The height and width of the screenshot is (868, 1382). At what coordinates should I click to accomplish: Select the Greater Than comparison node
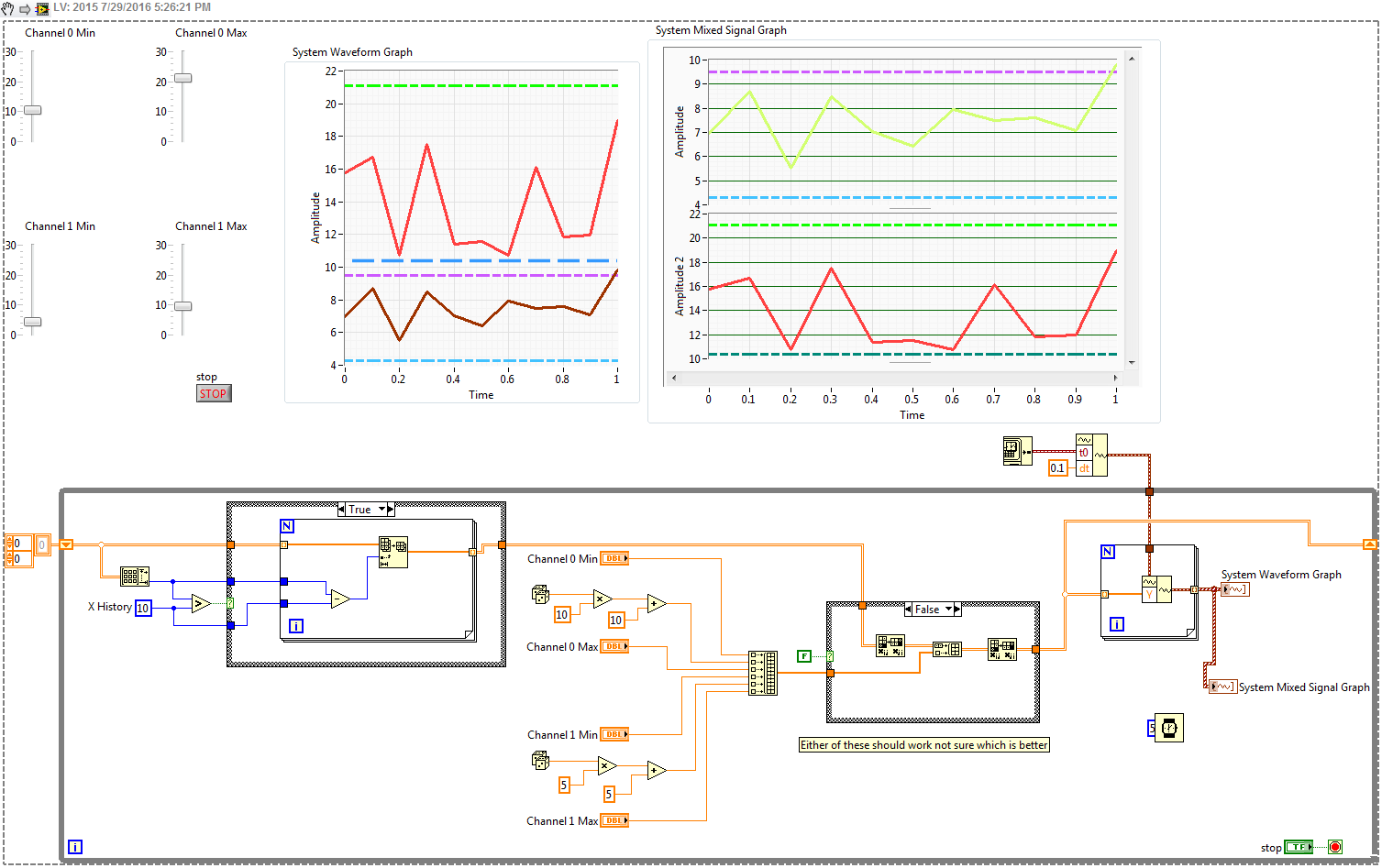pos(202,603)
